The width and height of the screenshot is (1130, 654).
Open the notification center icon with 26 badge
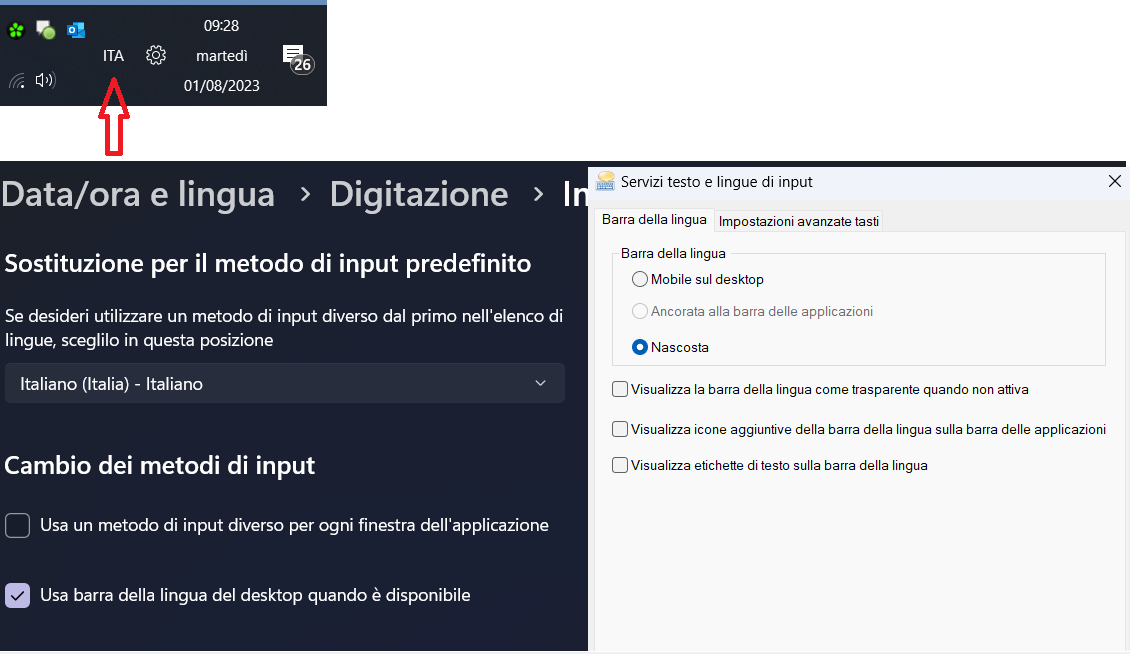[x=297, y=59]
